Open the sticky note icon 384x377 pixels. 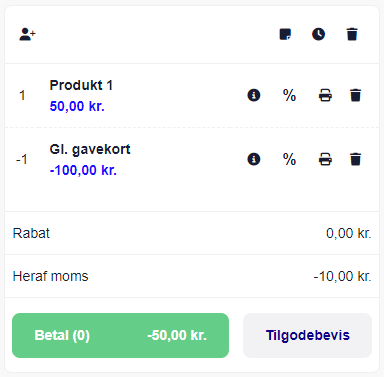[x=285, y=34]
